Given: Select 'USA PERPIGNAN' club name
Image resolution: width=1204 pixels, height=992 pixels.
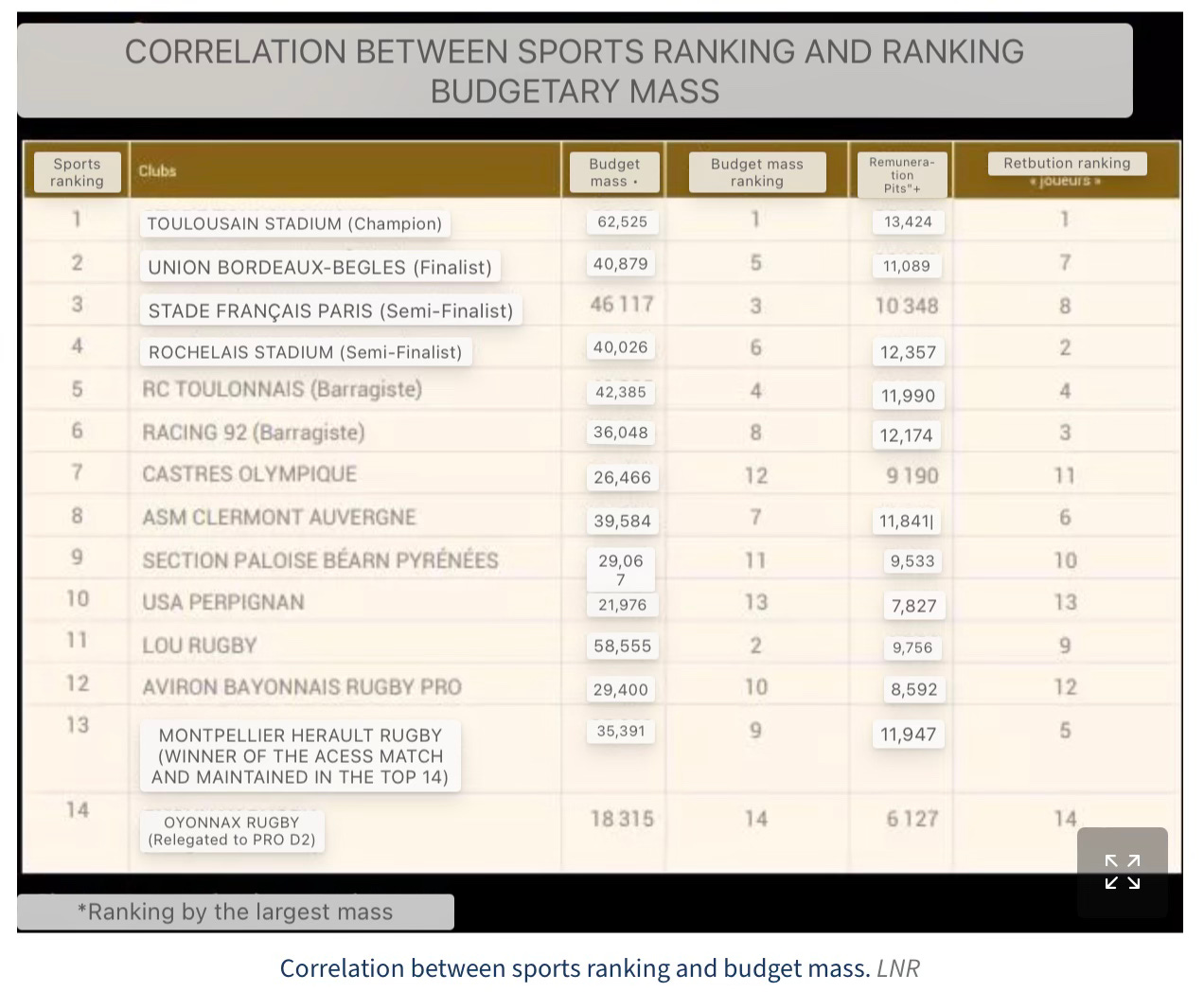Looking at the screenshot, I should point(223,603).
